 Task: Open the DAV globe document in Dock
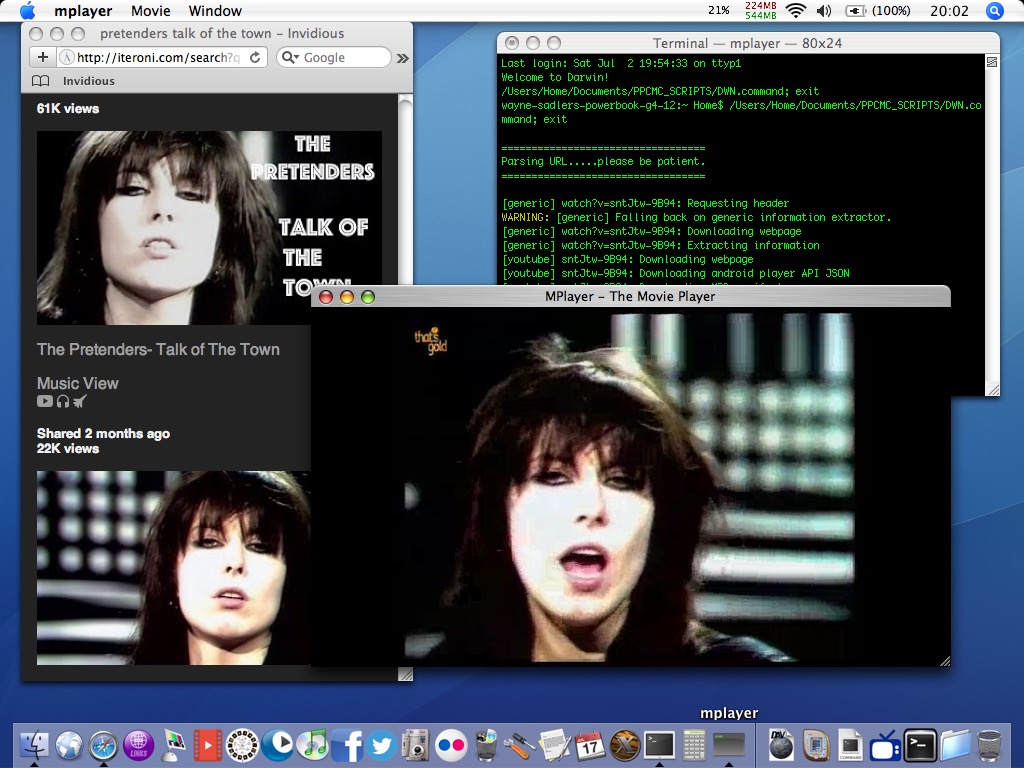coord(780,745)
